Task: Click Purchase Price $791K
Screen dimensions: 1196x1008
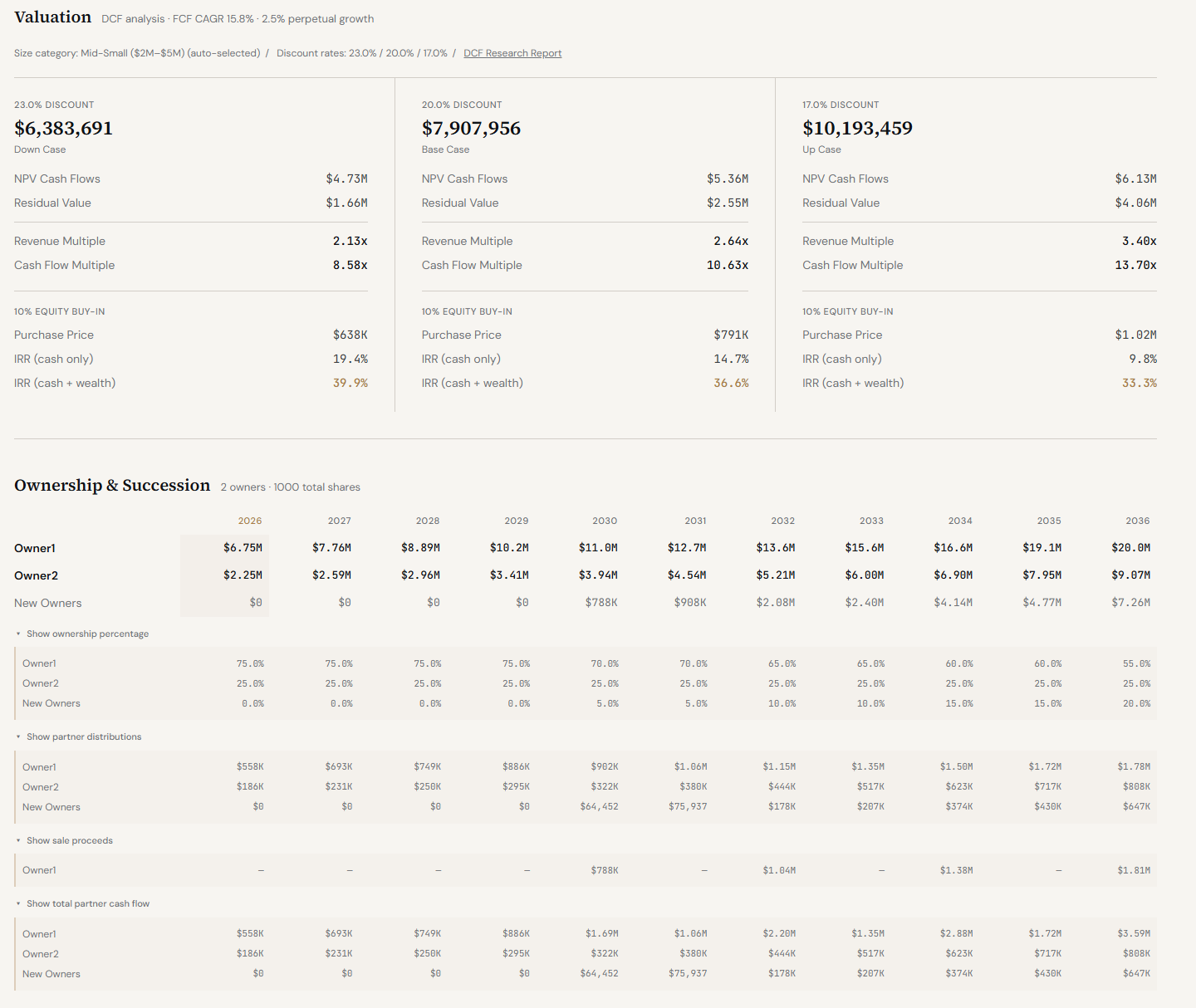Action: (x=731, y=335)
